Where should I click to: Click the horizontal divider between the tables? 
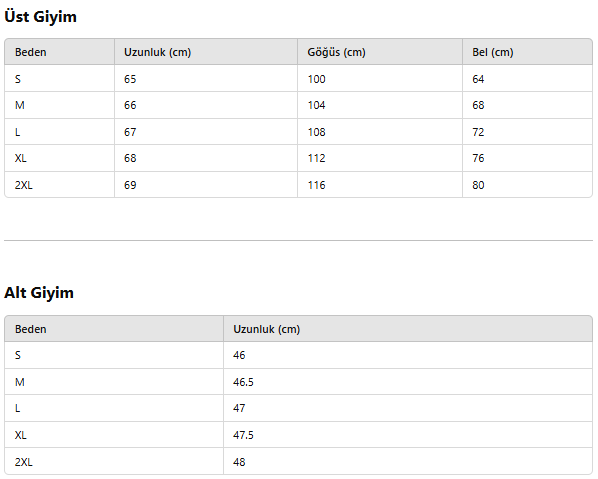[x=298, y=240]
